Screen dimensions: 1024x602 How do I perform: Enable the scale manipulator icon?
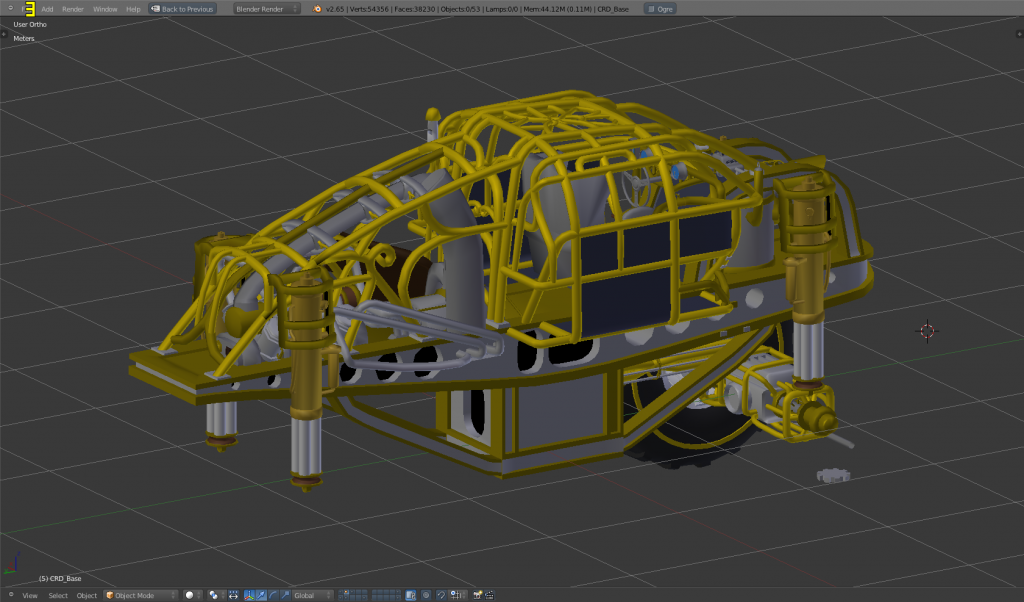(285, 595)
